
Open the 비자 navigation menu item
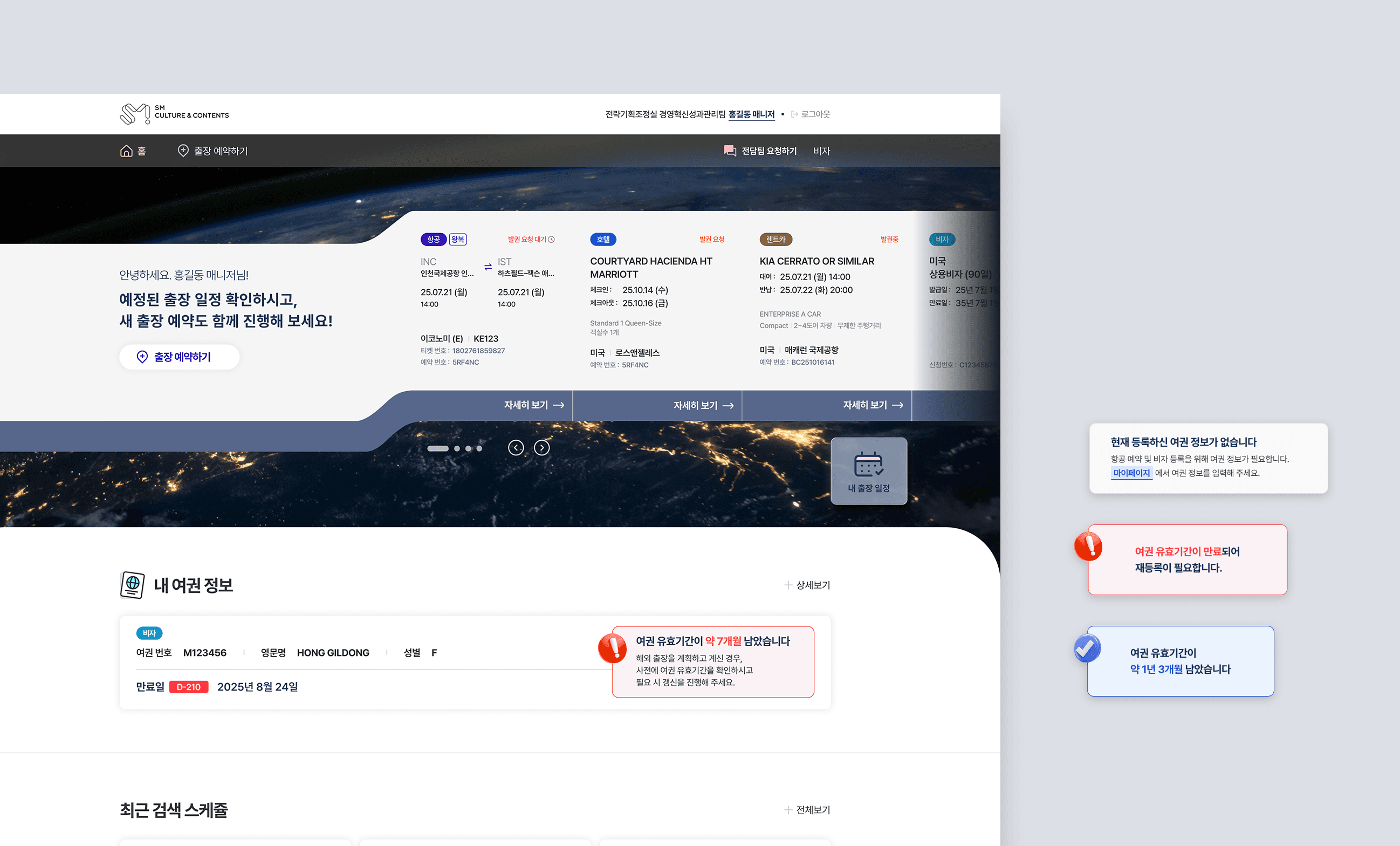[x=821, y=151]
